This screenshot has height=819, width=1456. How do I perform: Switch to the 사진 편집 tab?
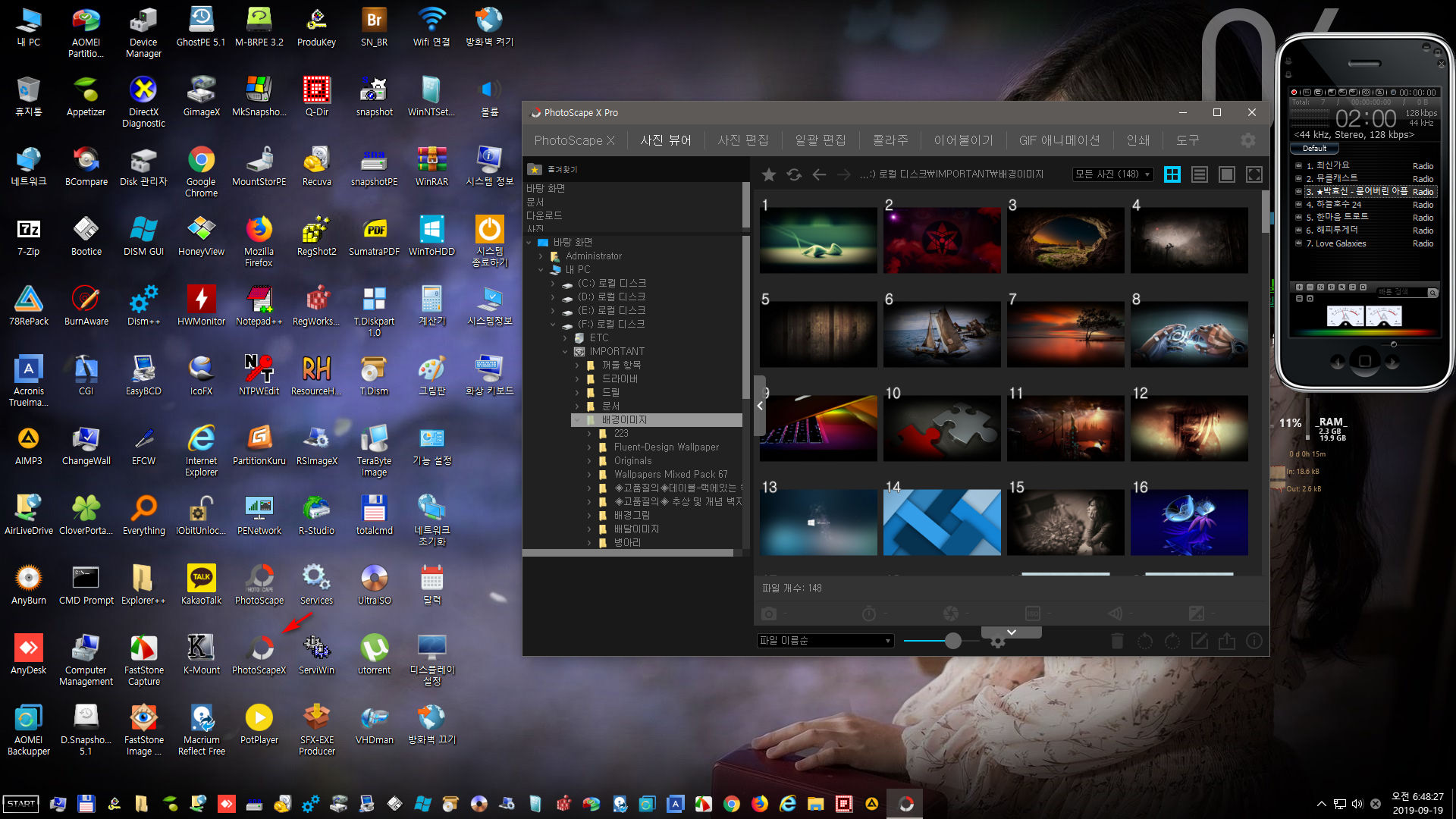click(742, 140)
